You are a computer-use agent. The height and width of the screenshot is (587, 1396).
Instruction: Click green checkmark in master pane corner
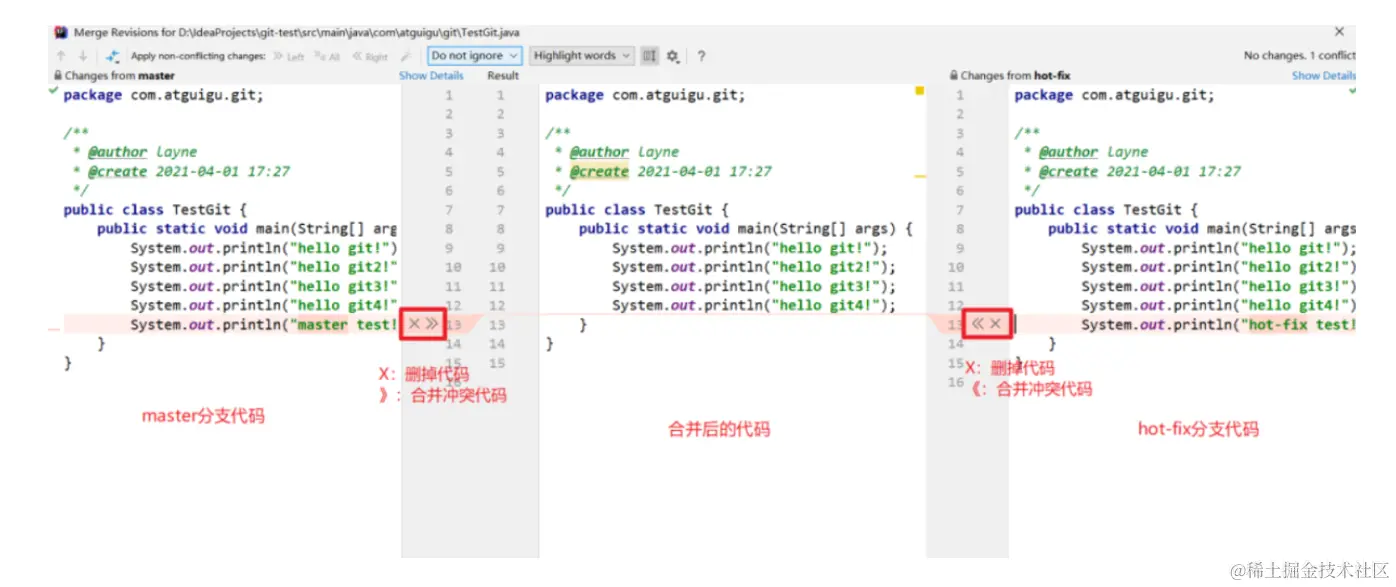click(x=53, y=91)
